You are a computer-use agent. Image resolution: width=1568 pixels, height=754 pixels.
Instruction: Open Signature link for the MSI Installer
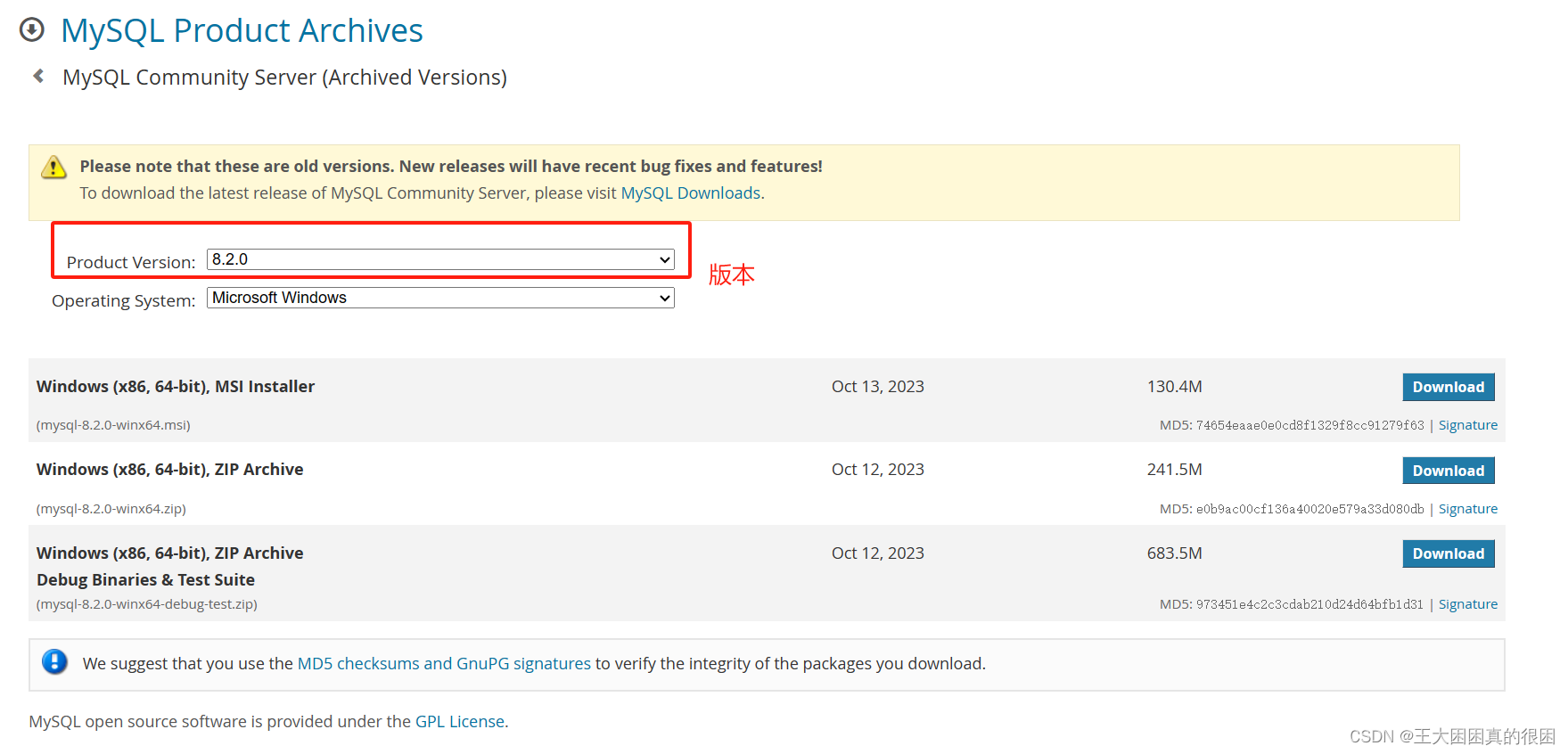[1468, 425]
